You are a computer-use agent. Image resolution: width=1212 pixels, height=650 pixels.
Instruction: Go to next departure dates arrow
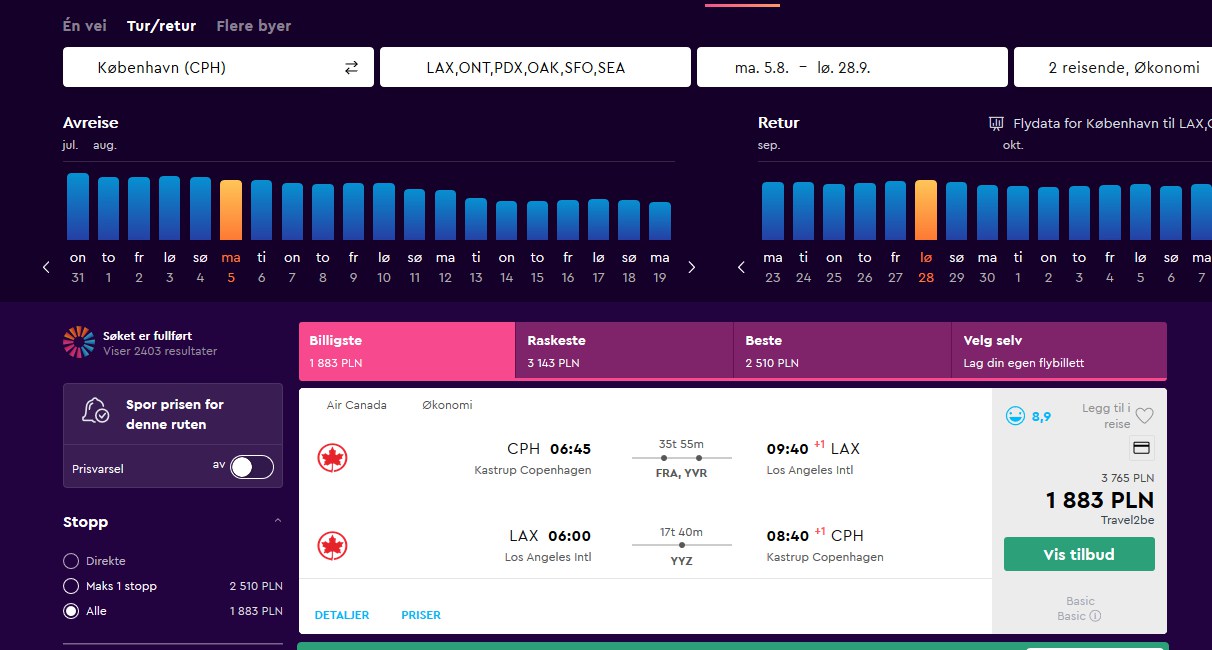click(691, 267)
